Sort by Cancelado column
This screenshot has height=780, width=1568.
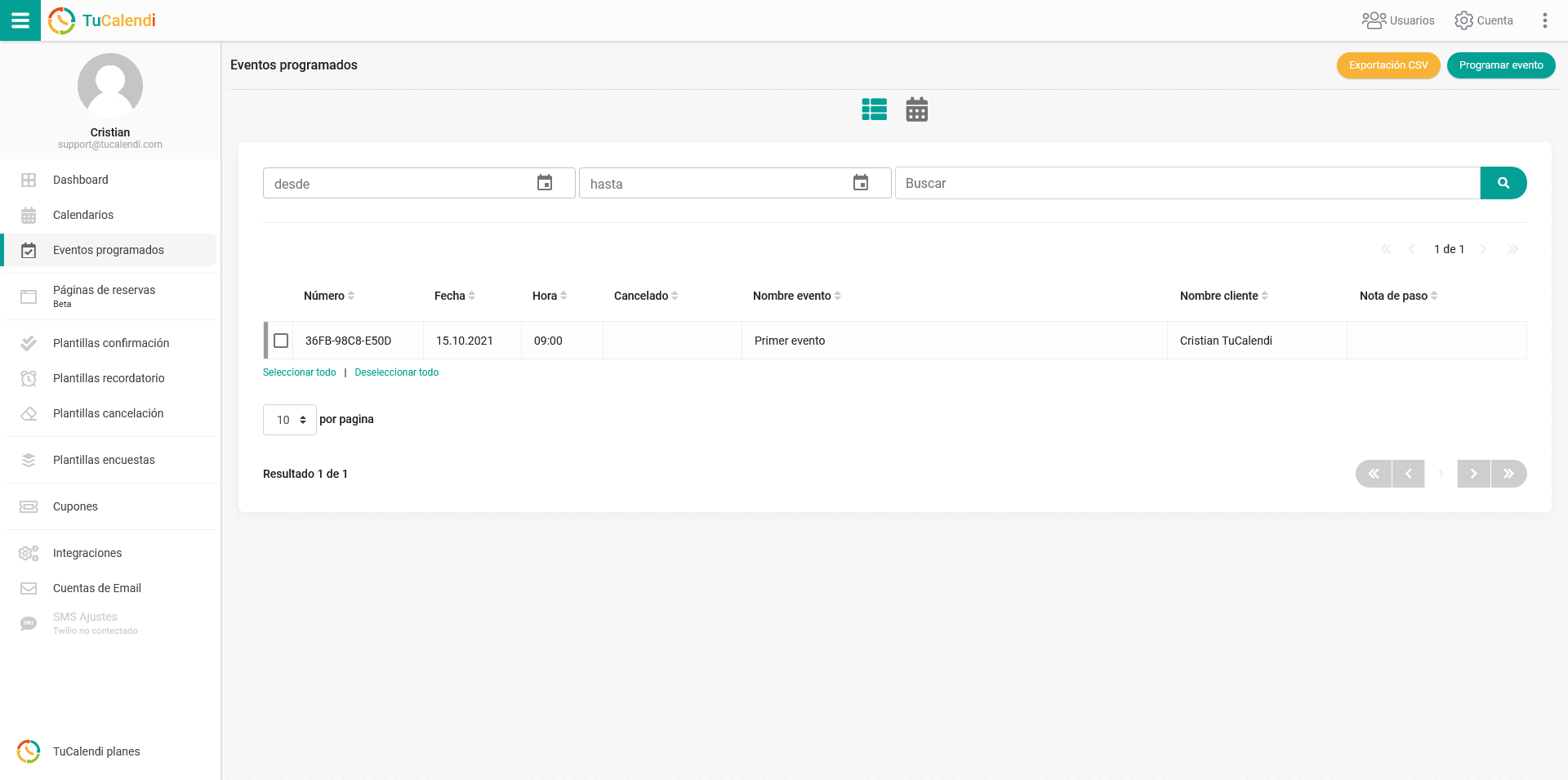click(646, 296)
